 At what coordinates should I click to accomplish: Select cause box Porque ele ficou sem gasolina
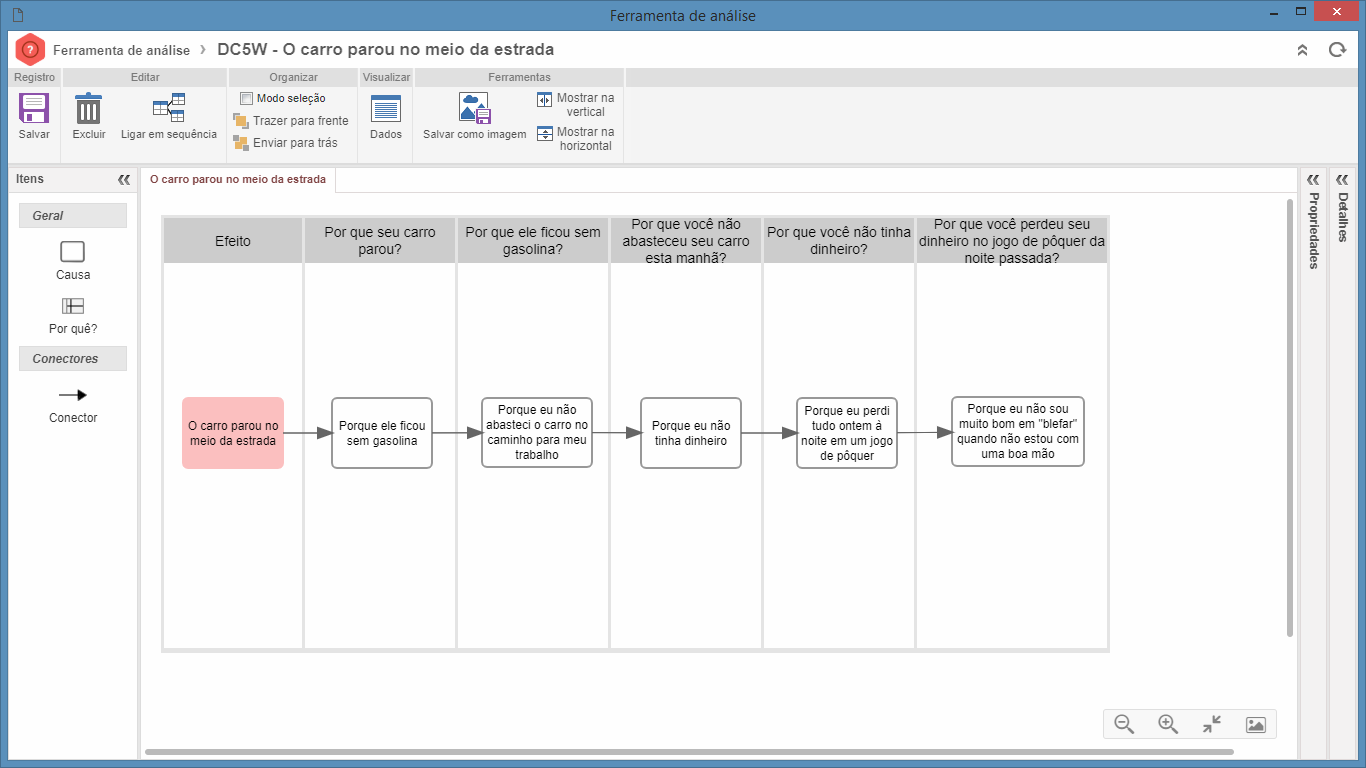[x=382, y=433]
